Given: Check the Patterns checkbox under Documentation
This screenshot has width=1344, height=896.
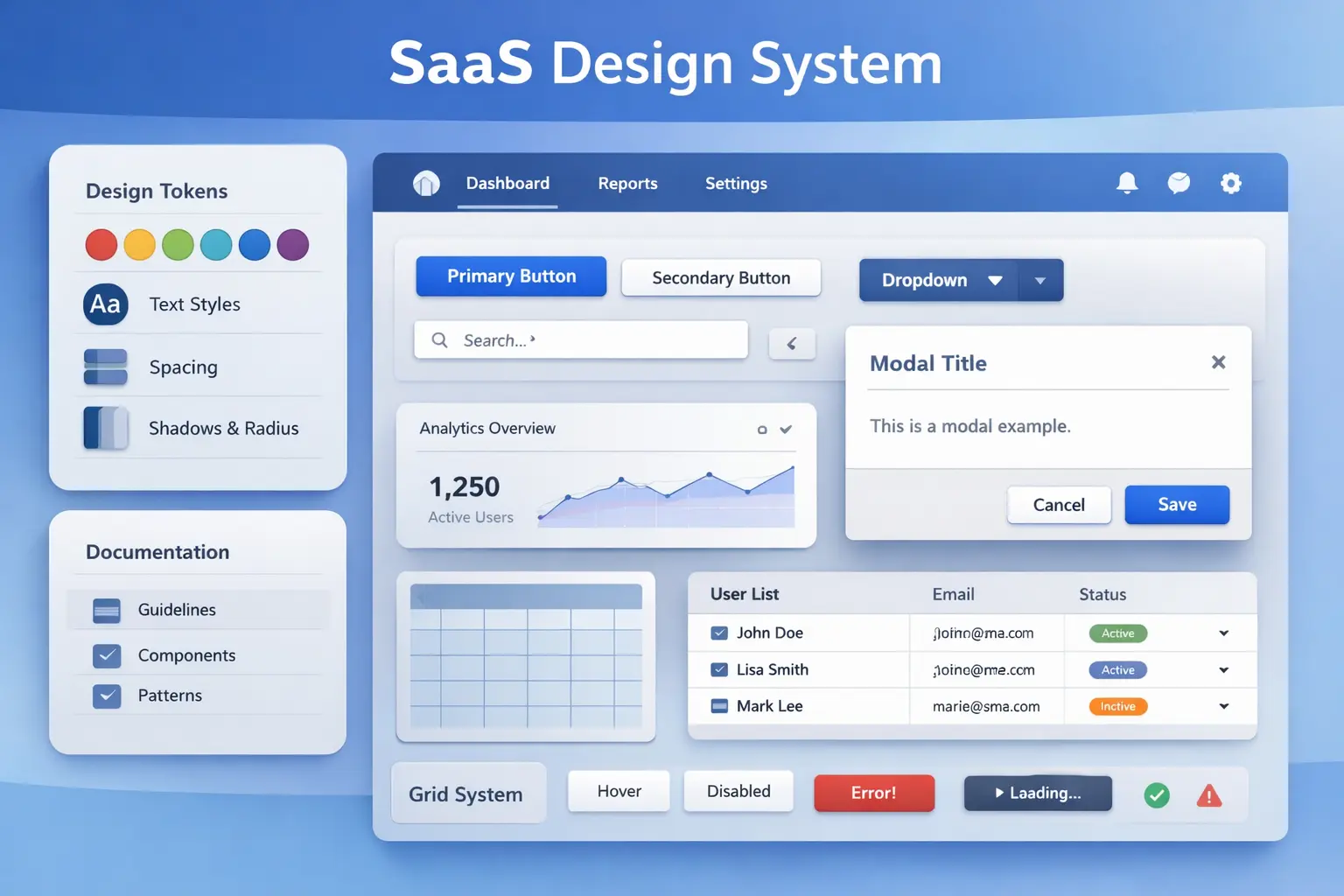Looking at the screenshot, I should 107,696.
